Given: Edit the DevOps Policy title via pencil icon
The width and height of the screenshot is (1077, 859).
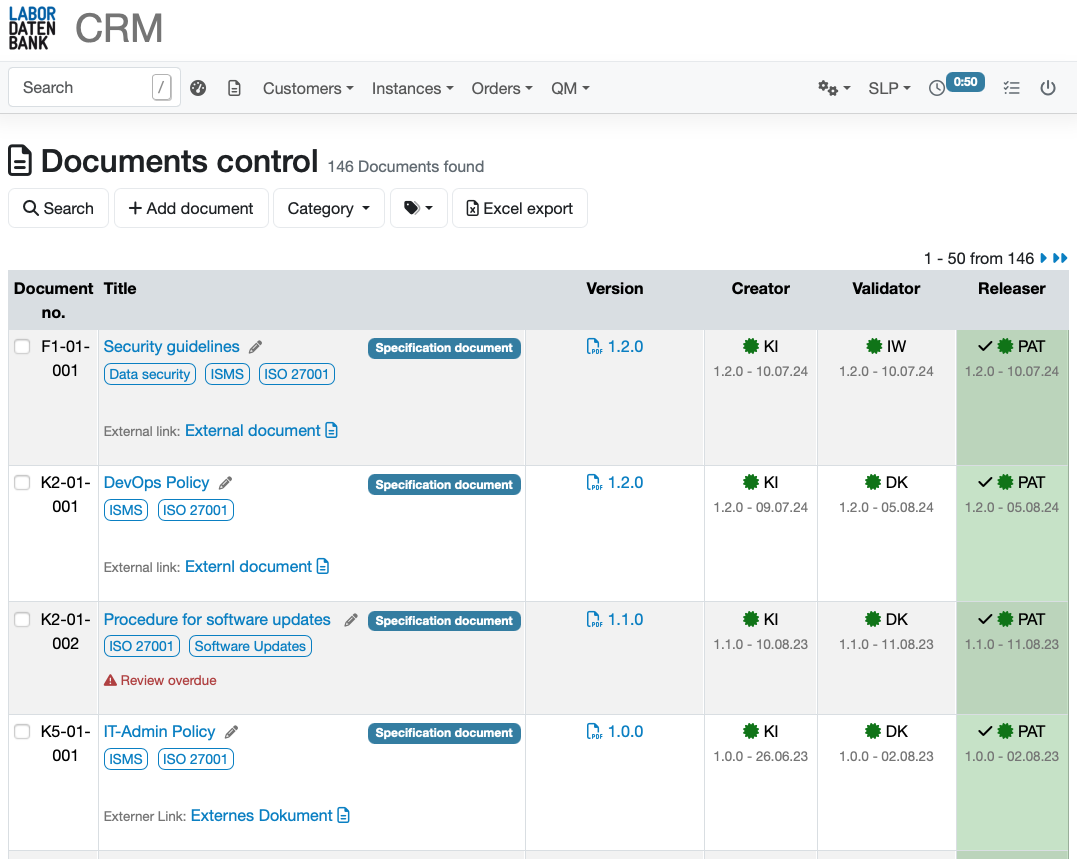Looking at the screenshot, I should (225, 482).
